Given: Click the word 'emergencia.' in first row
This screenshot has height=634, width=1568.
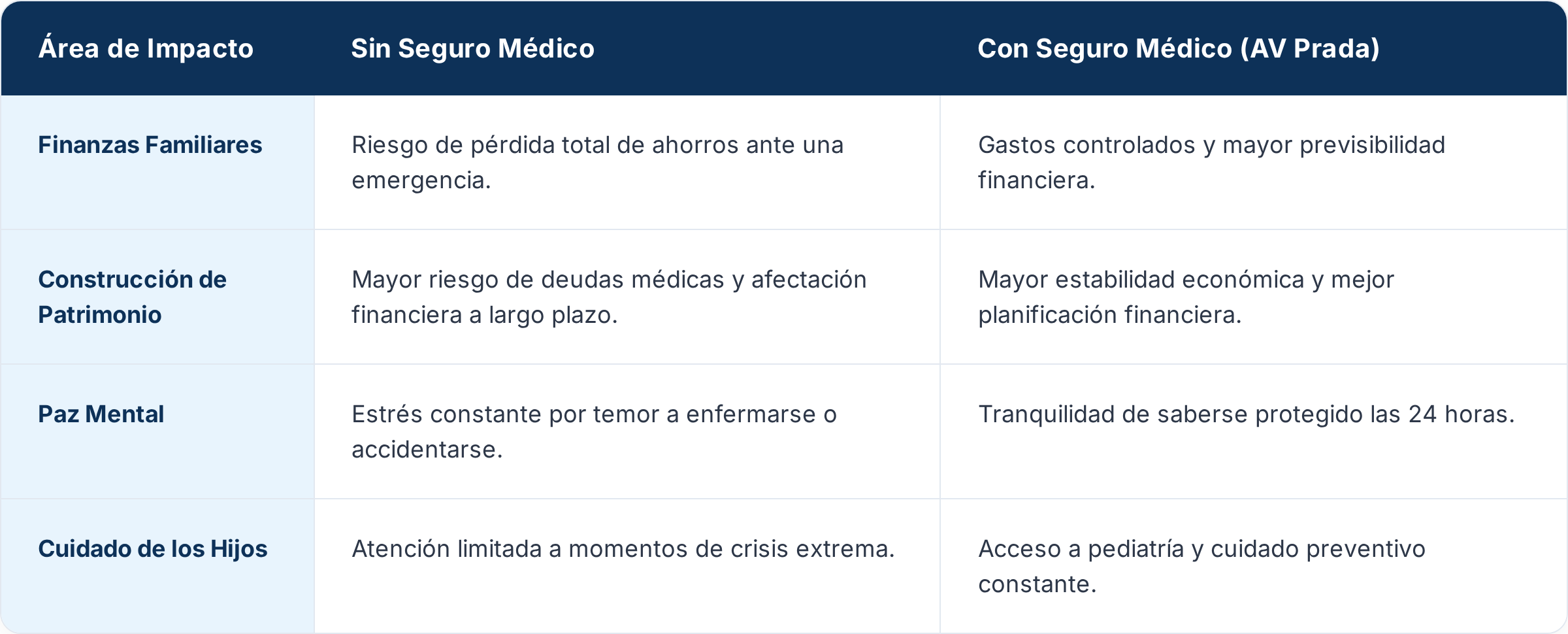Looking at the screenshot, I should click(421, 180).
